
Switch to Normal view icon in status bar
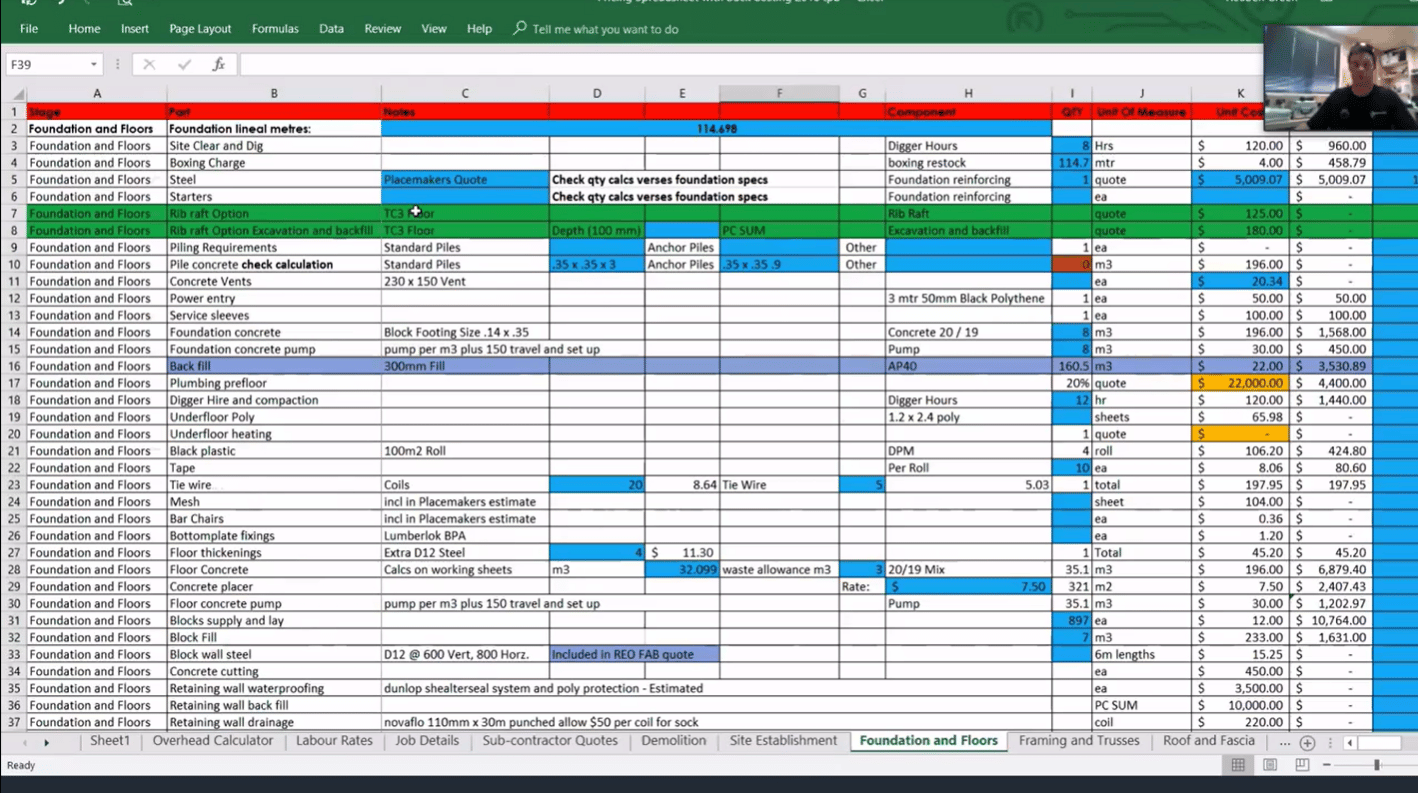click(x=1238, y=765)
